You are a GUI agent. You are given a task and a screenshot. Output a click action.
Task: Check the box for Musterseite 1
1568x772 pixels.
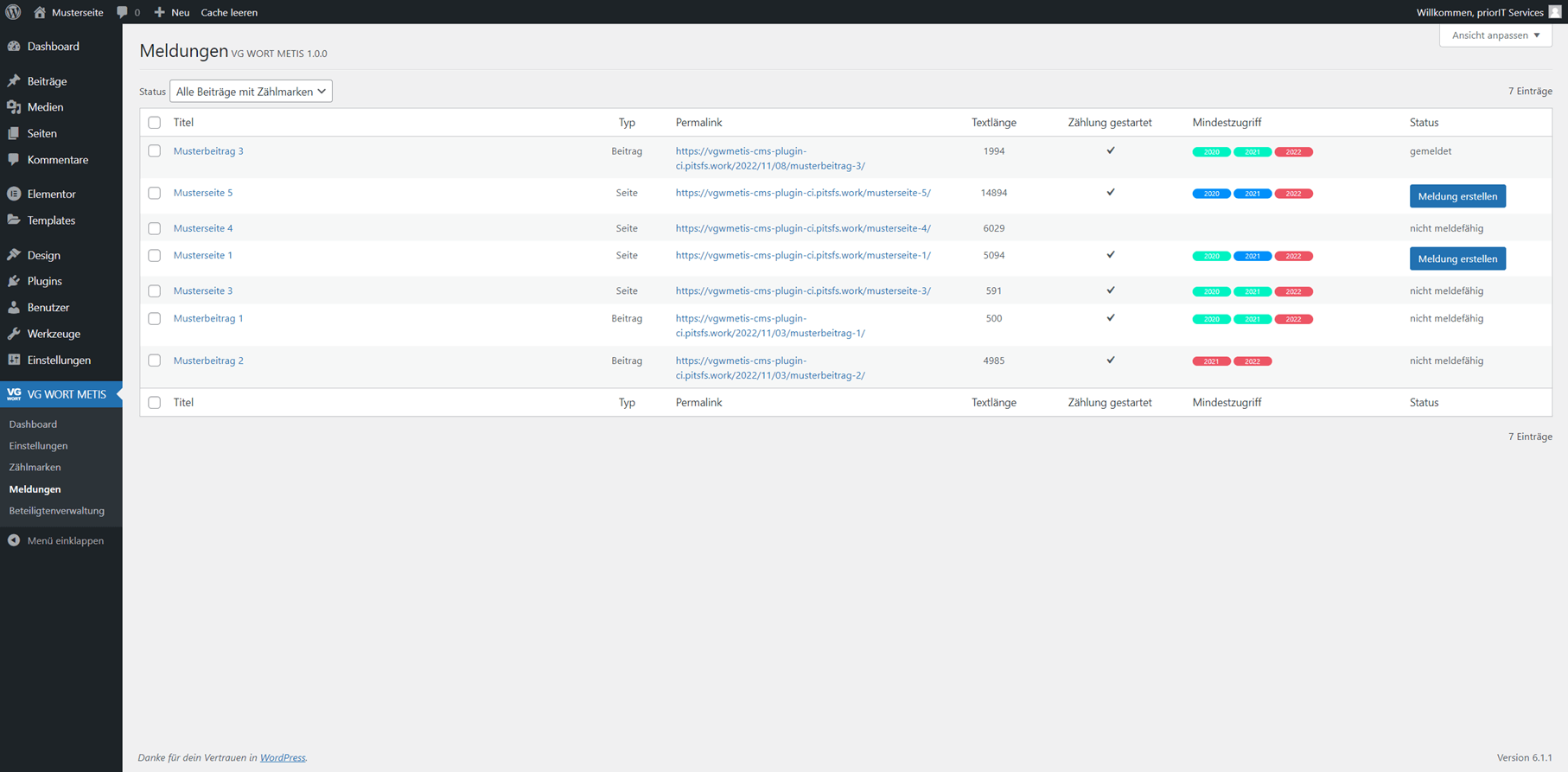(155, 256)
